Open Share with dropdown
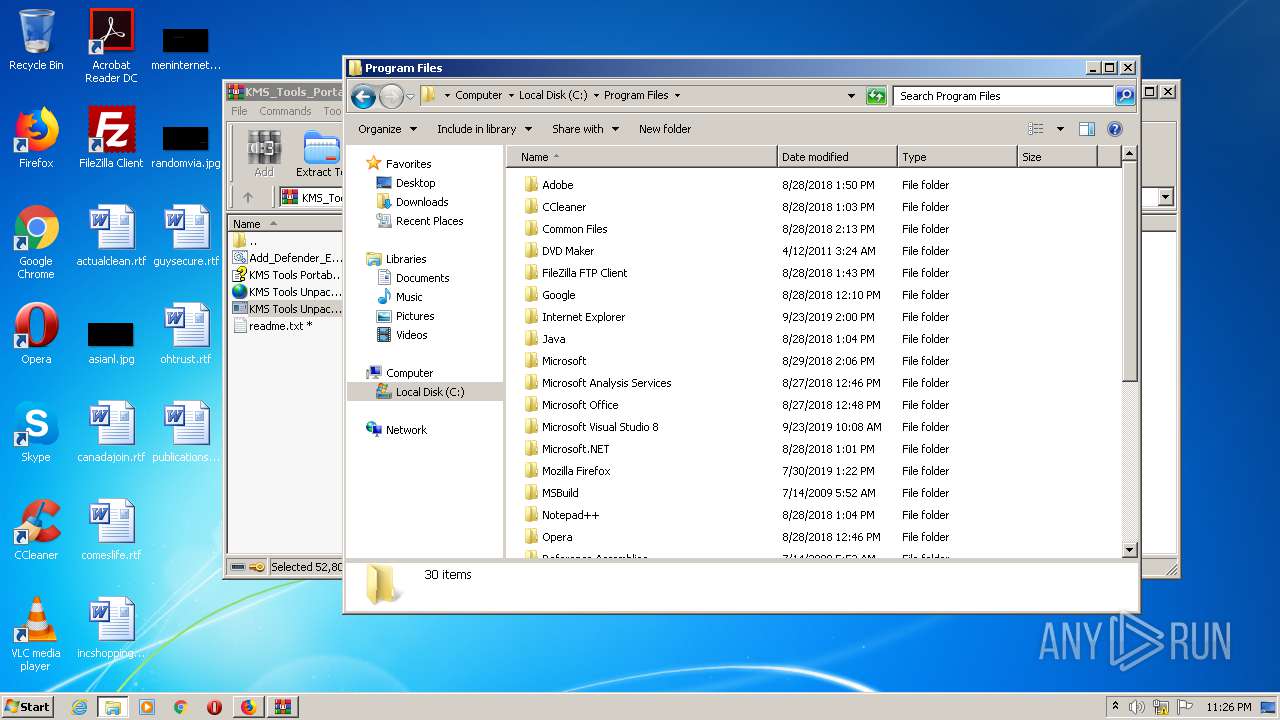 tap(585, 129)
